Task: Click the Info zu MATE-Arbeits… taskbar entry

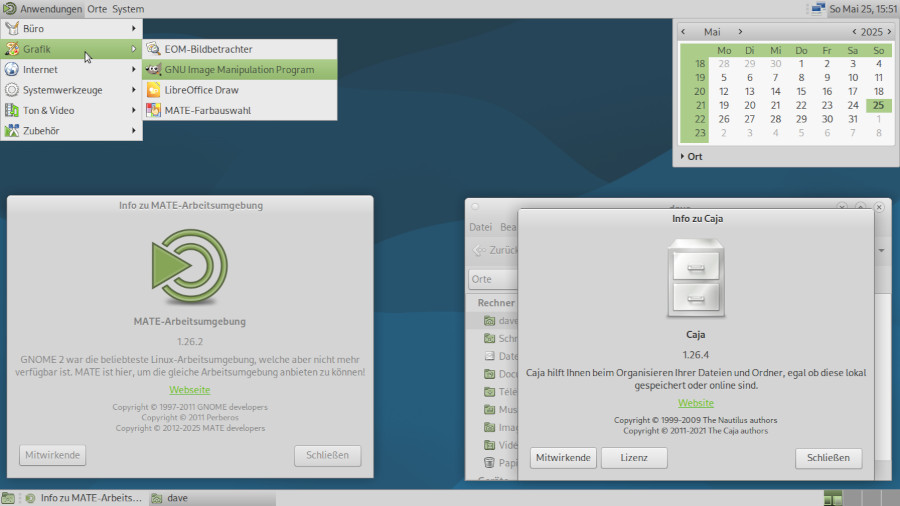Action: click(x=84, y=498)
